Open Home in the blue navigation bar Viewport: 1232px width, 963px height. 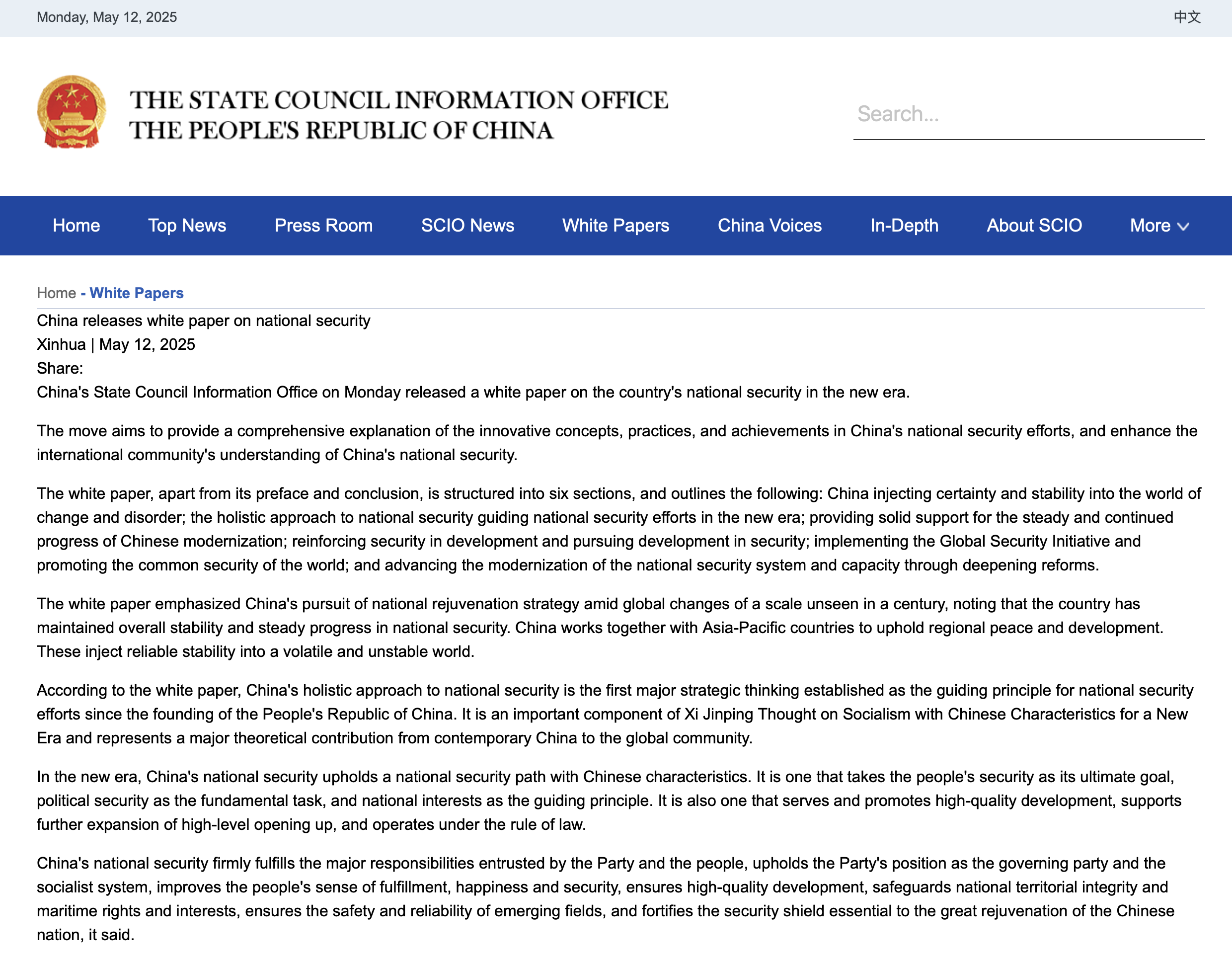pos(76,226)
